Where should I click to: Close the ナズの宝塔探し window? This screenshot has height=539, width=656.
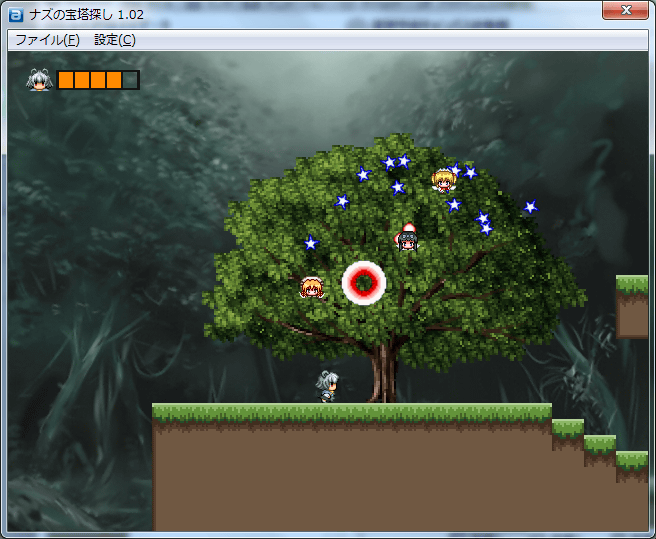coord(625,10)
